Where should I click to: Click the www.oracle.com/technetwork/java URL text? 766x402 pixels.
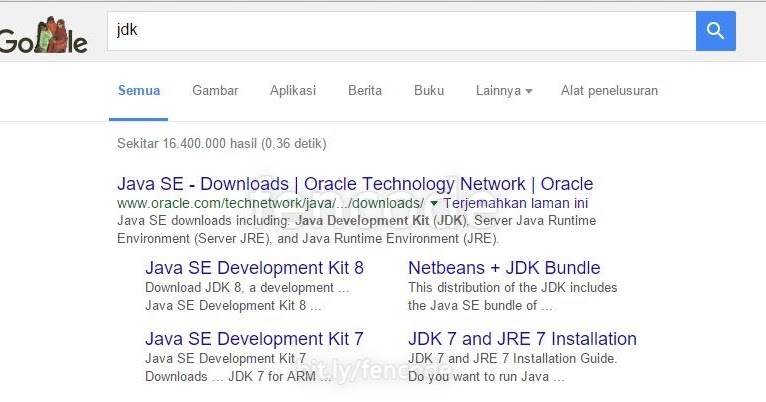point(271,203)
